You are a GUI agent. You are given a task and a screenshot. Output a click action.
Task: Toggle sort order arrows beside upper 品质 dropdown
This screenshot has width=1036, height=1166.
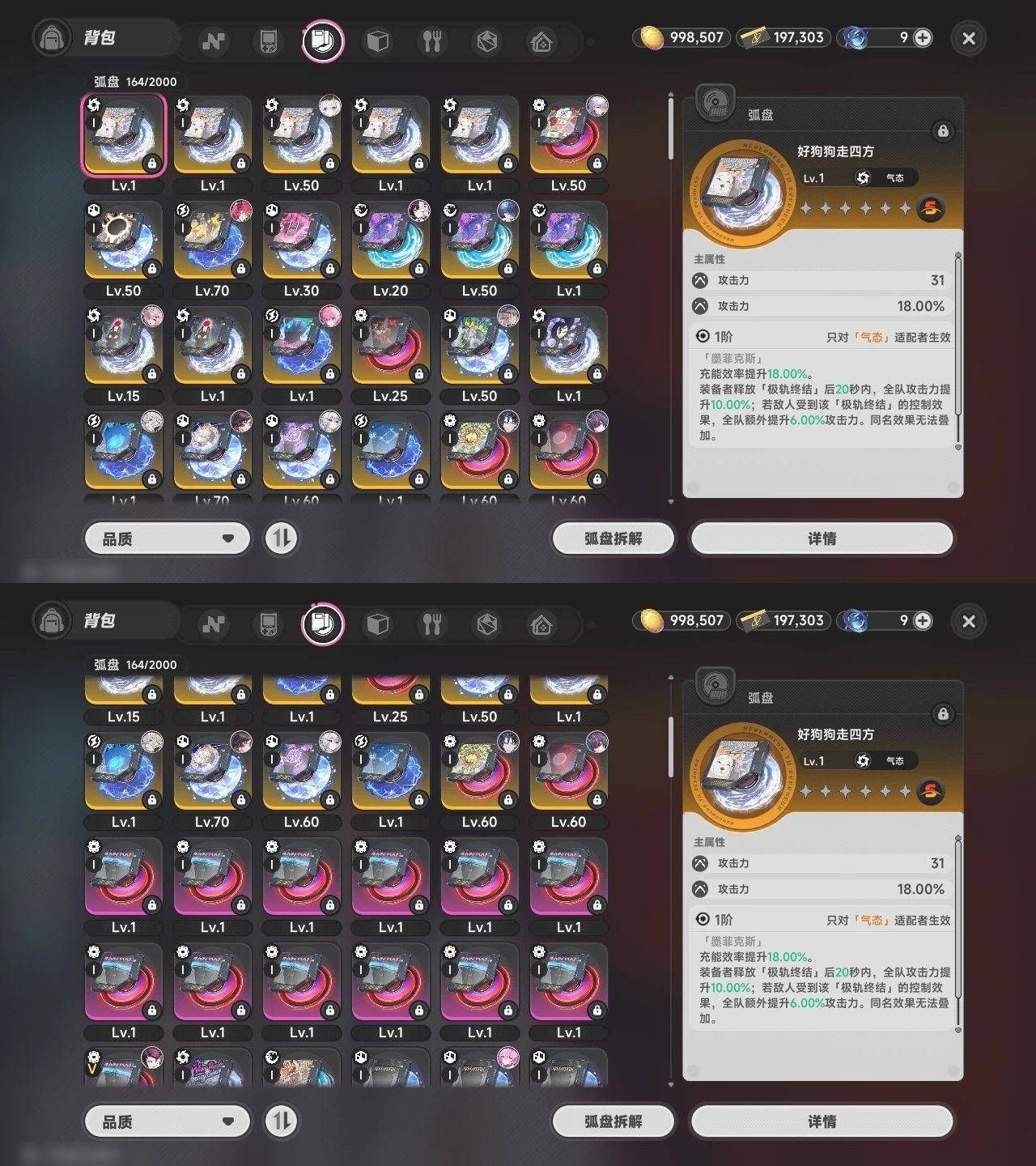[x=282, y=538]
